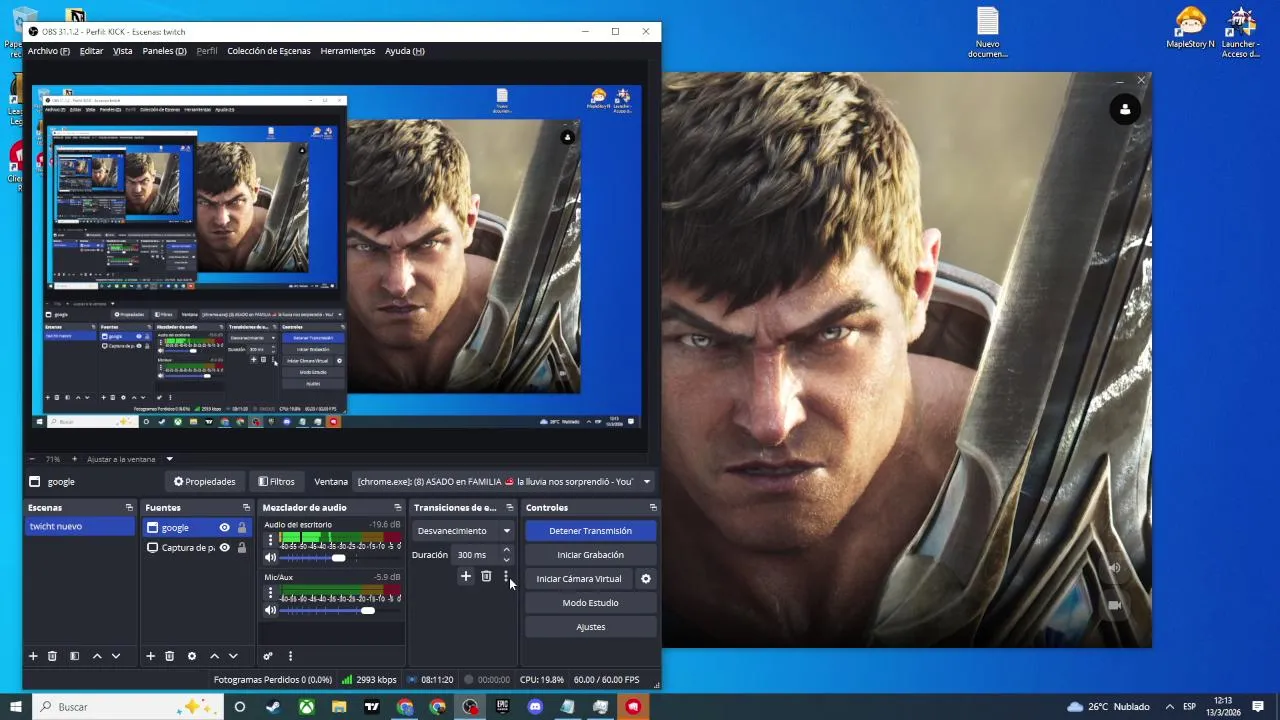Screen dimensions: 1280x720
Task: Open source properties gear in Fuentes toolbar
Action: pyautogui.click(x=192, y=656)
